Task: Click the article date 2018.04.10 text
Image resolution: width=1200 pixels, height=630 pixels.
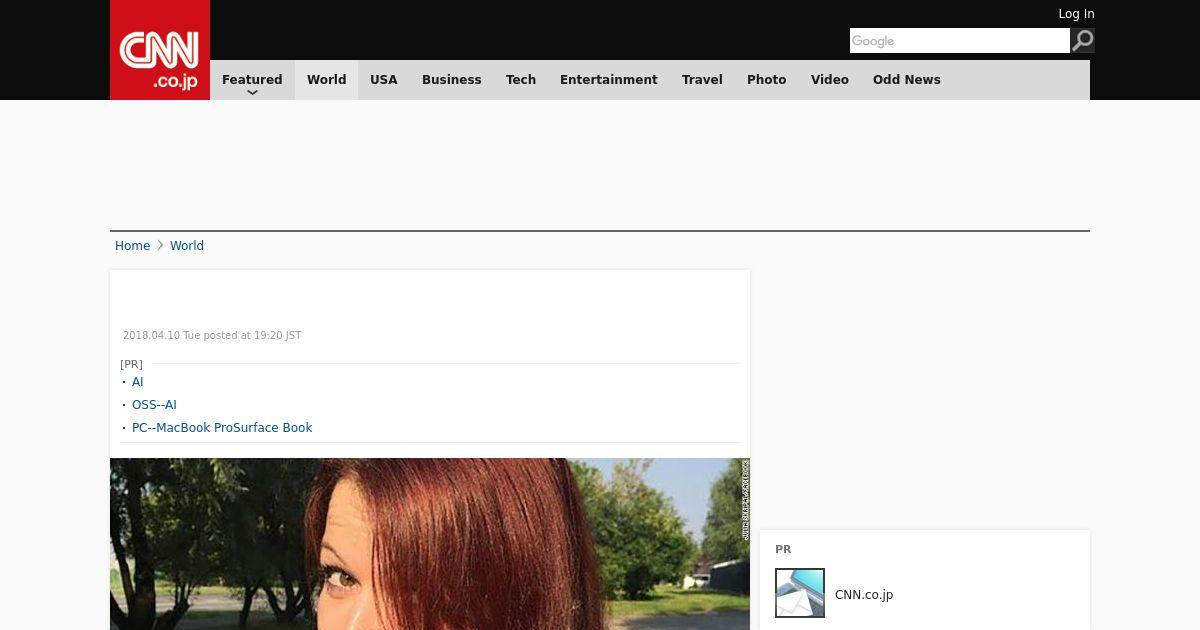Action: (212, 336)
